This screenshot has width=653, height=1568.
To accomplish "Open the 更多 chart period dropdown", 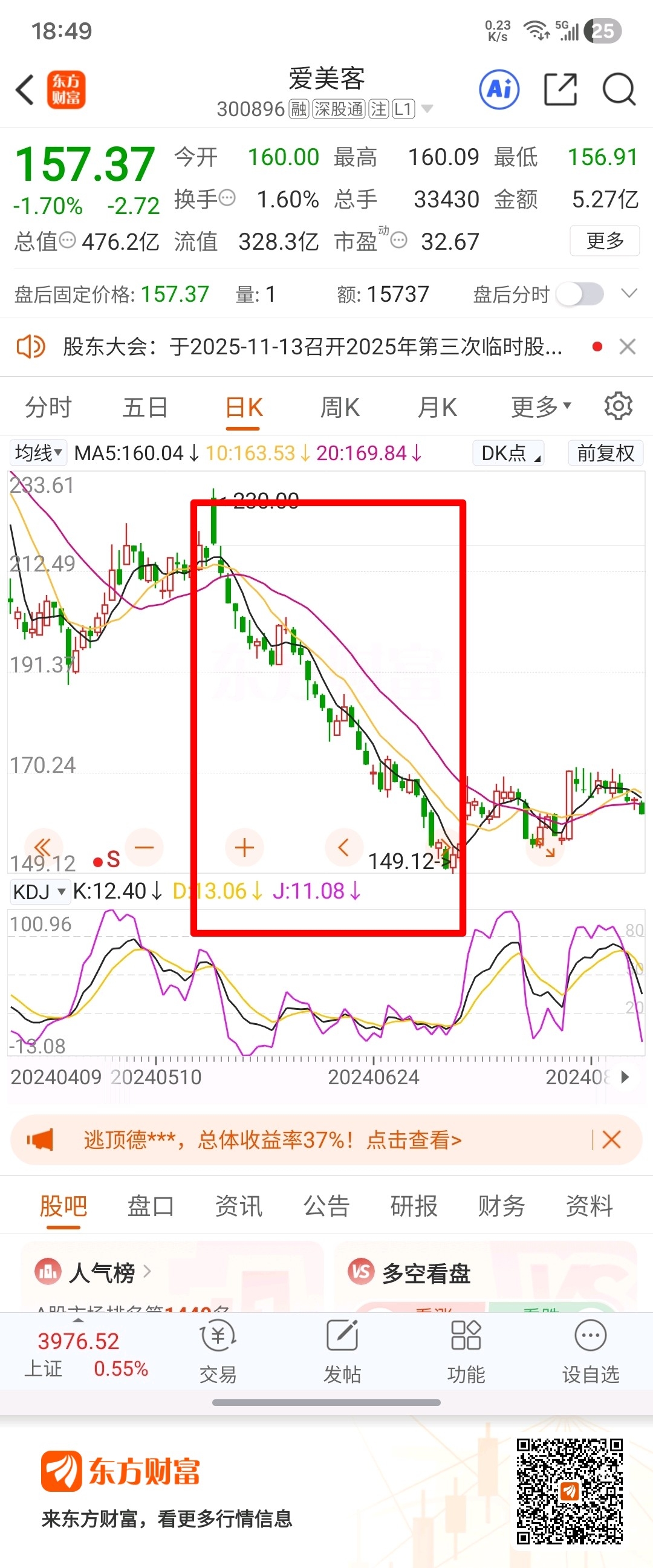I will (541, 406).
